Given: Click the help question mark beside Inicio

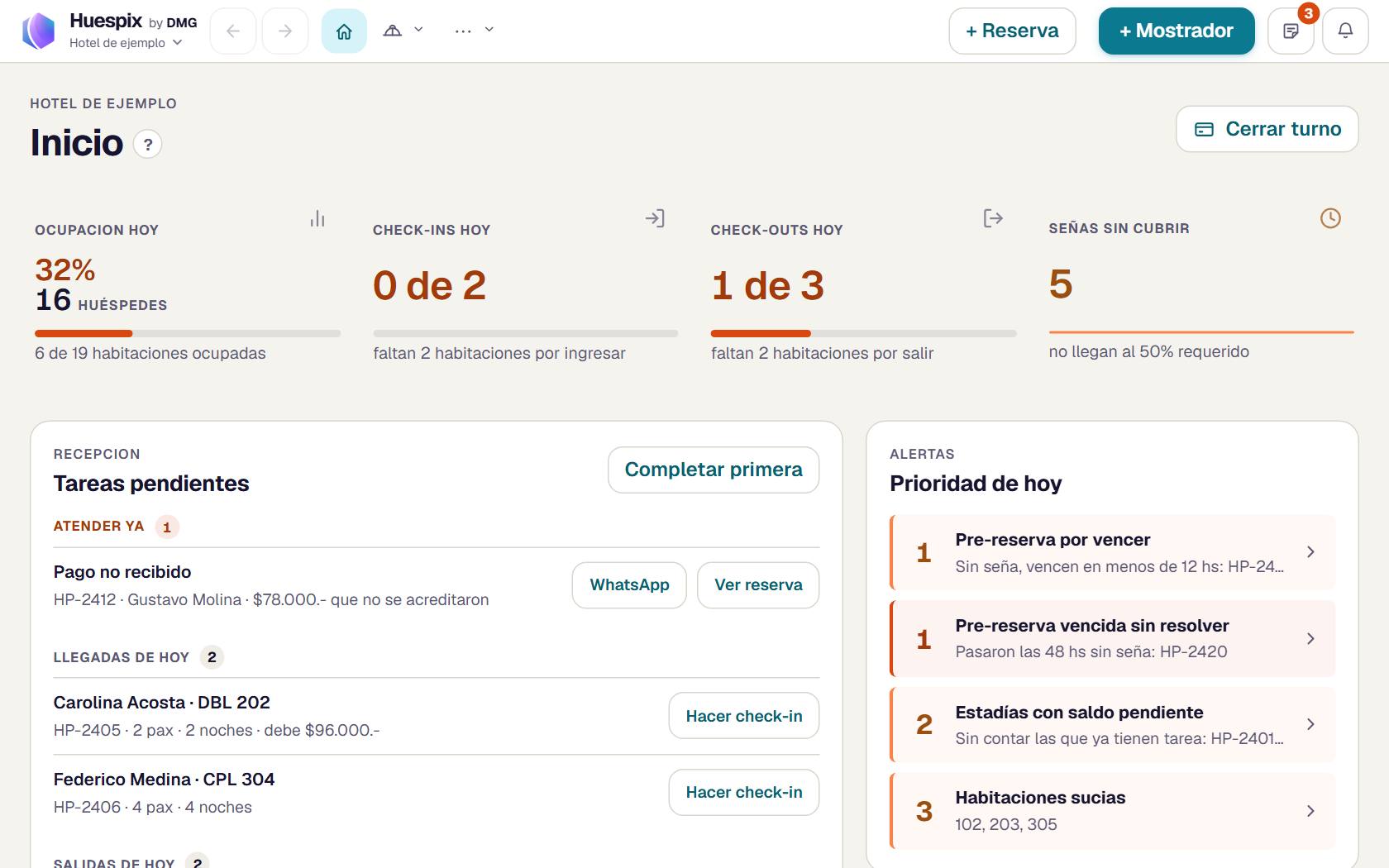Looking at the screenshot, I should coord(148,145).
